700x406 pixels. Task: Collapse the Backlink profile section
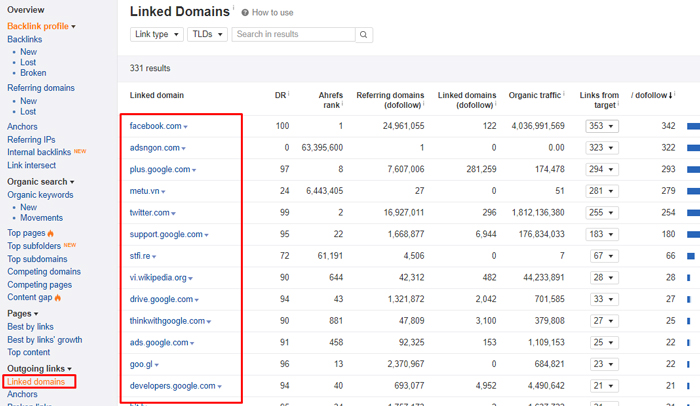point(41,26)
